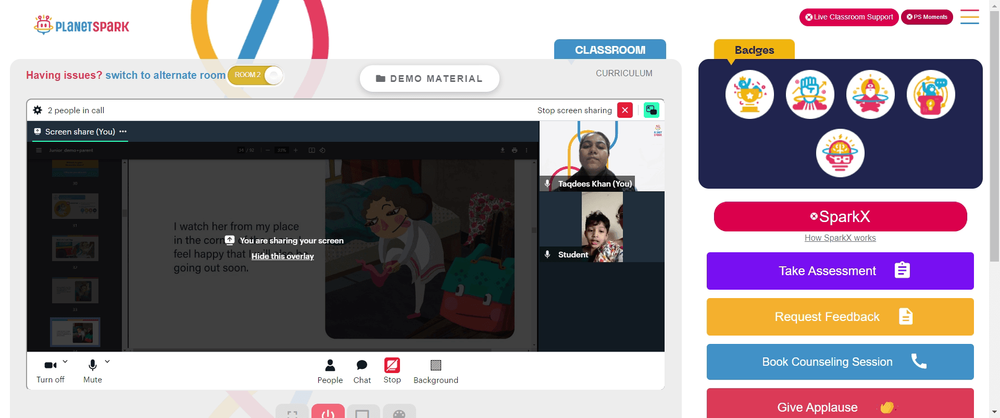1000x418 pixels.
Task: Open DEMO MATERIAL folder button
Action: point(429,78)
